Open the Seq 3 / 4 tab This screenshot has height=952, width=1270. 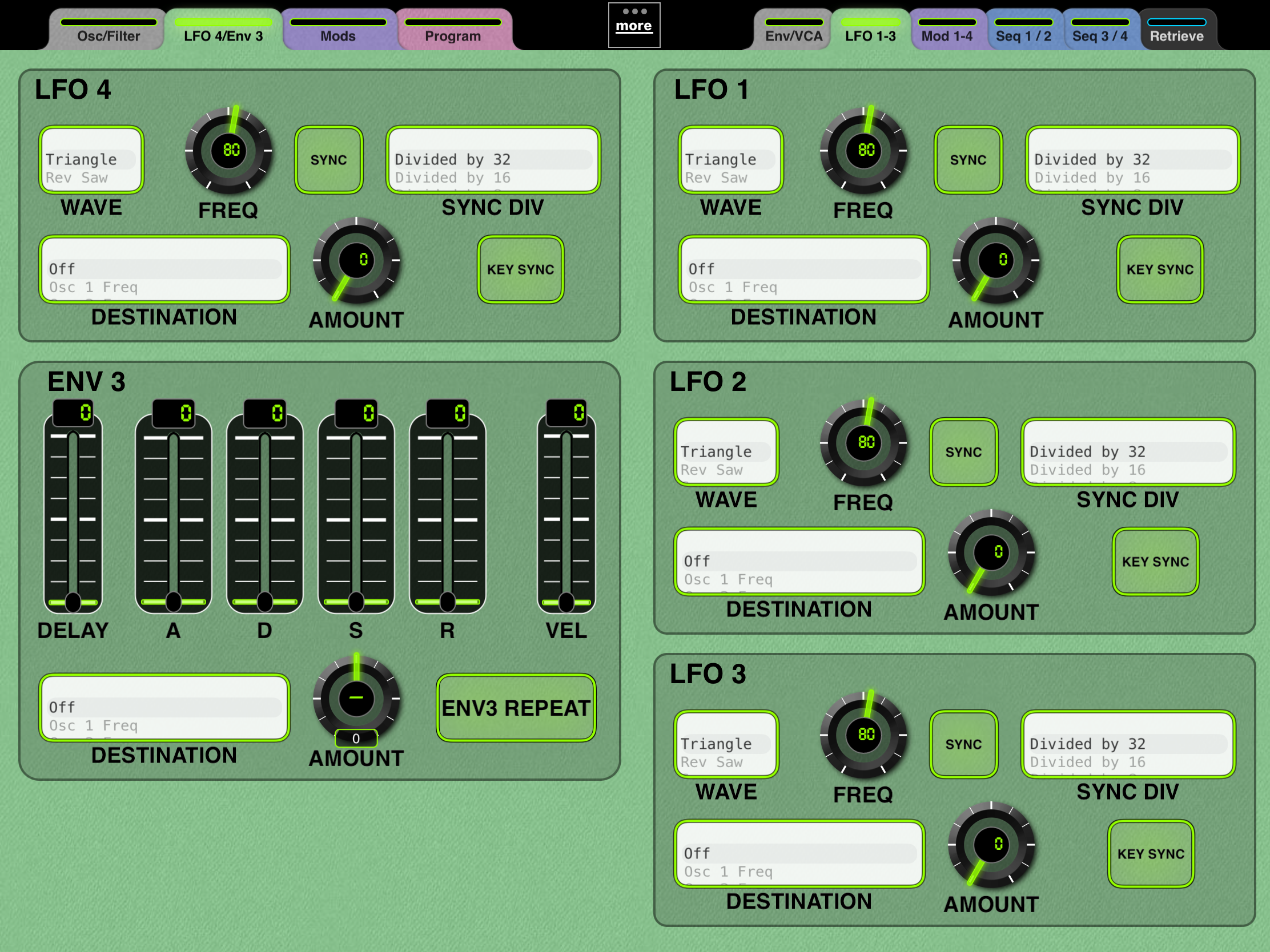click(1099, 30)
